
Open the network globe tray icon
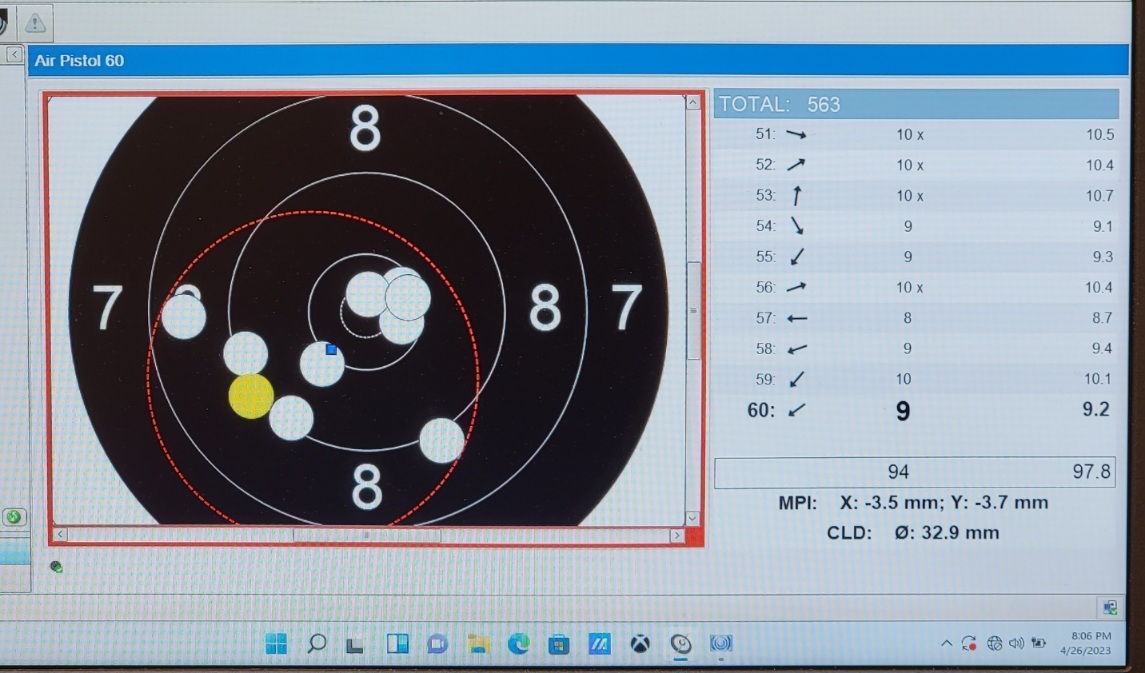(x=995, y=643)
